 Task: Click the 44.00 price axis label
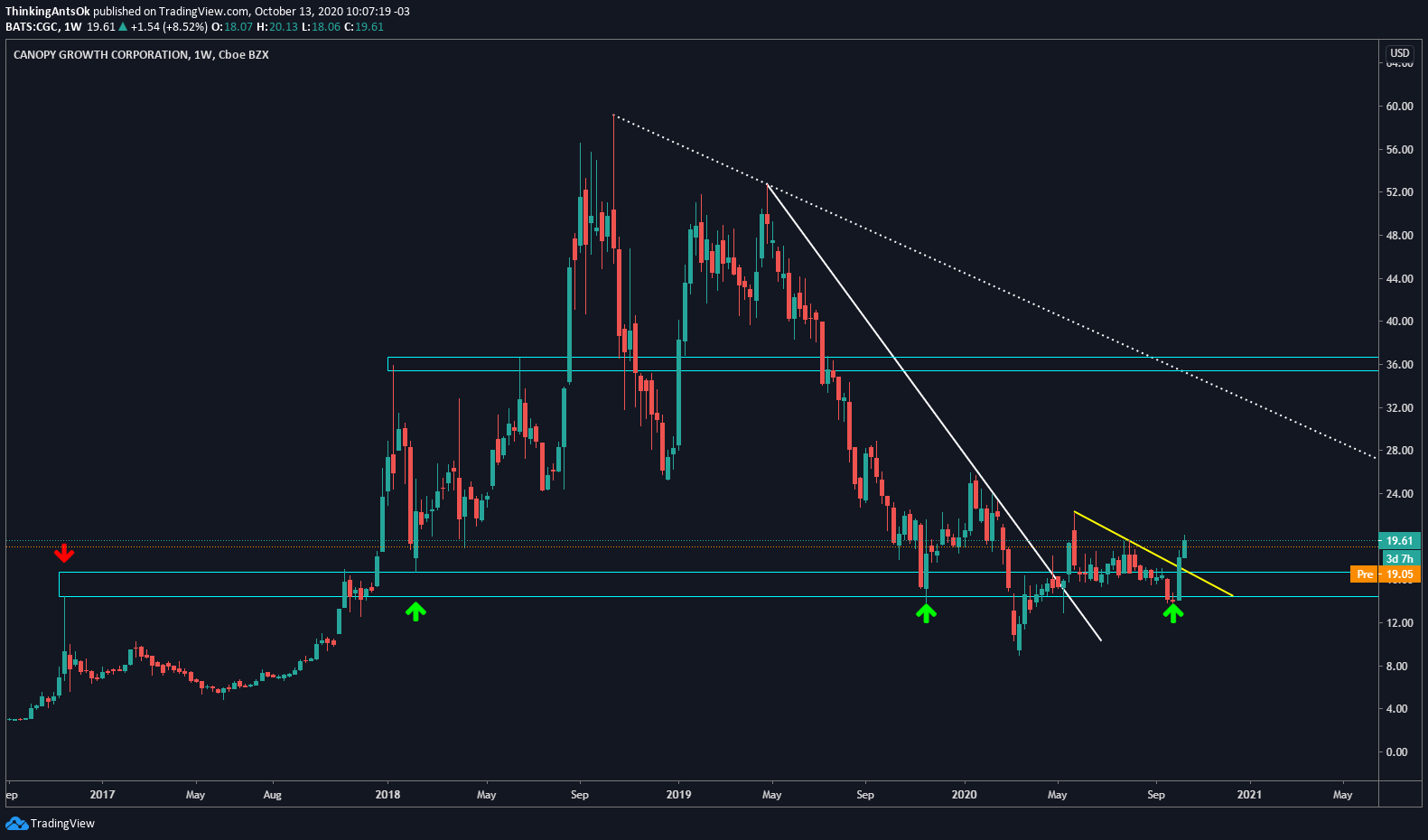[1400, 279]
